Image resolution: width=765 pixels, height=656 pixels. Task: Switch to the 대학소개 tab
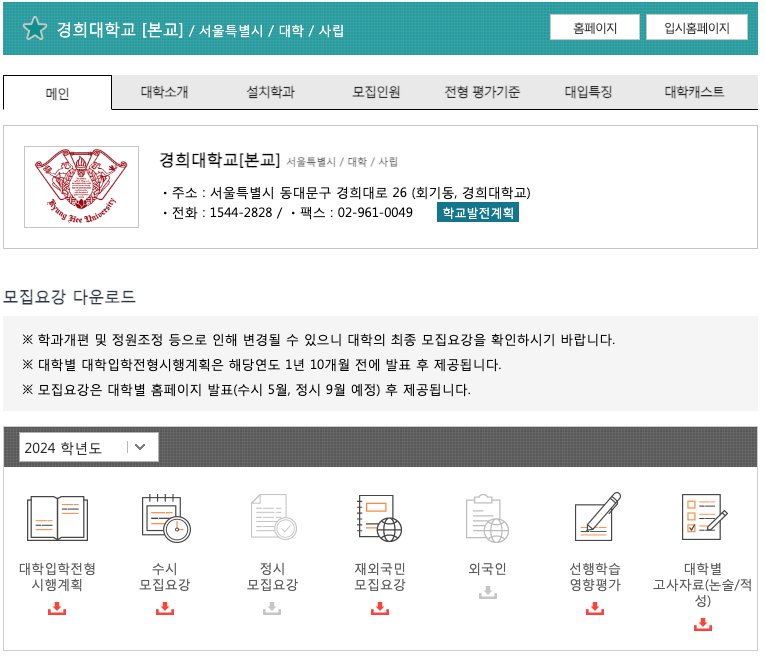[x=164, y=92]
